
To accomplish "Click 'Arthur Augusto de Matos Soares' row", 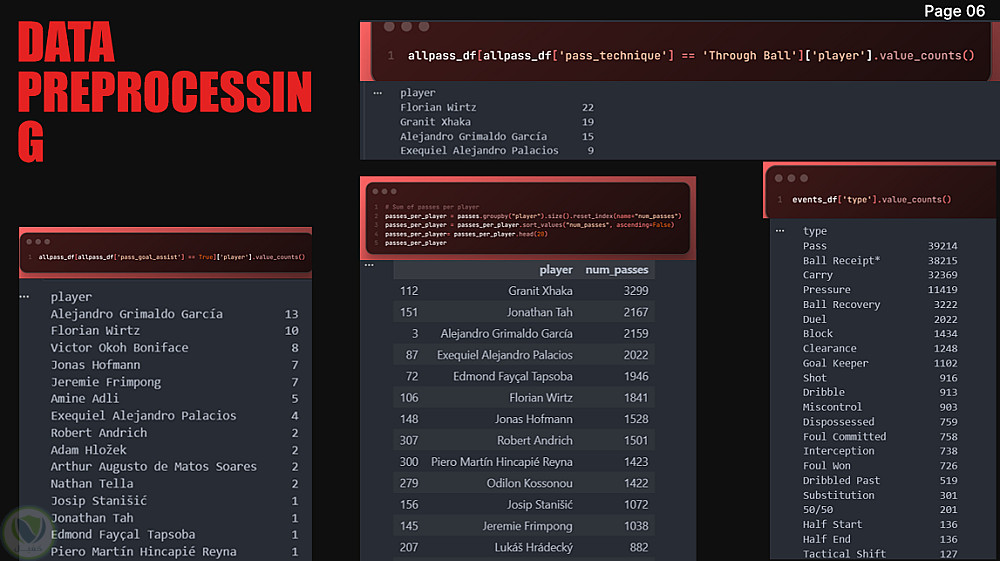I will [x=153, y=467].
